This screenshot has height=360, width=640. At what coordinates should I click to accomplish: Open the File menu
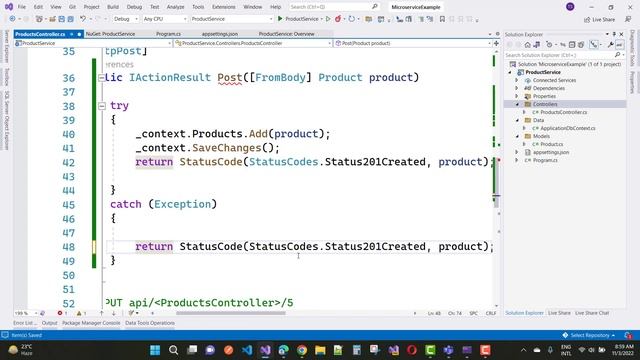(x=22, y=7)
